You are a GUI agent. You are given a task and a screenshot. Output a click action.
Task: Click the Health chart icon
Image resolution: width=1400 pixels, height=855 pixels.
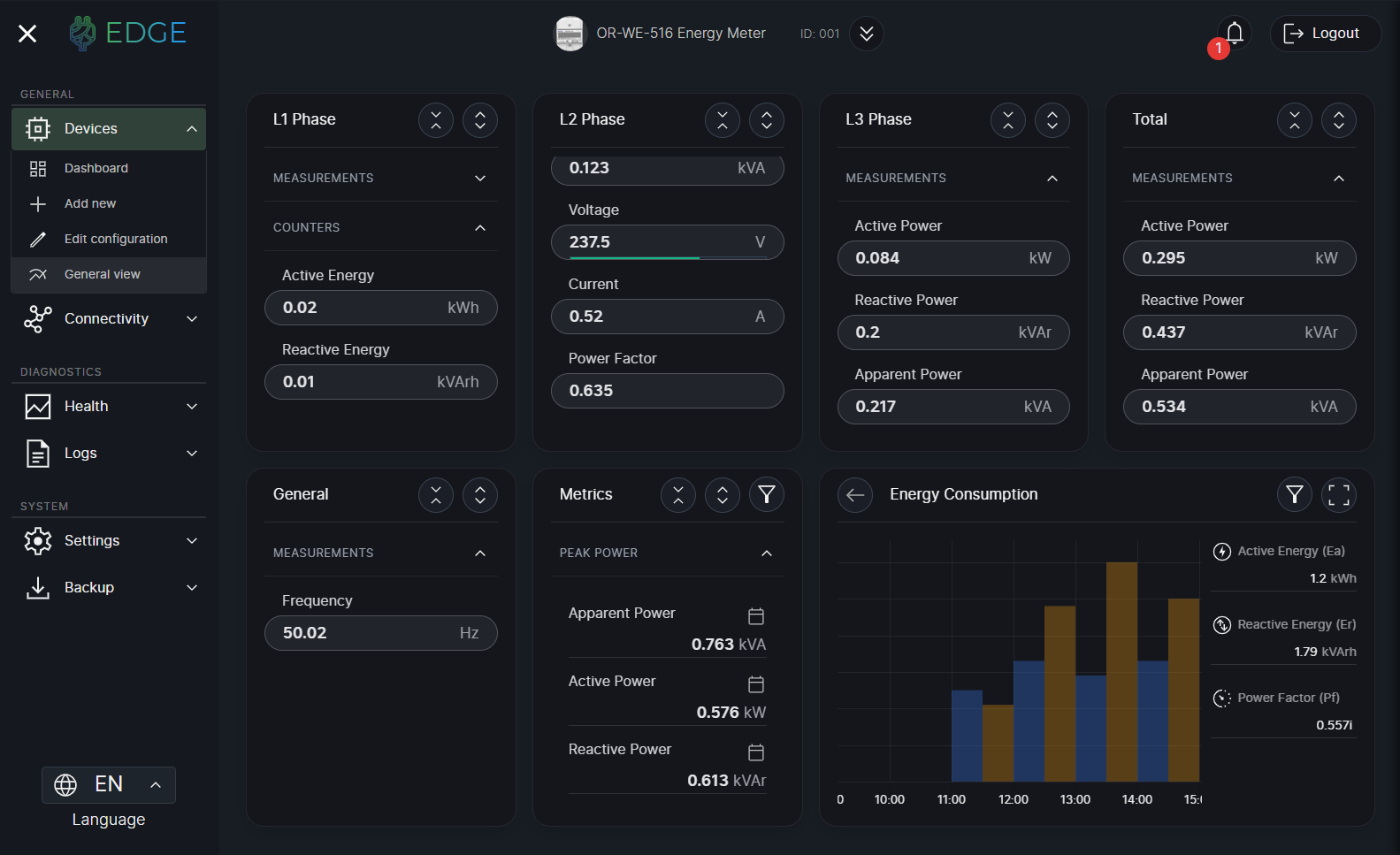(x=38, y=406)
